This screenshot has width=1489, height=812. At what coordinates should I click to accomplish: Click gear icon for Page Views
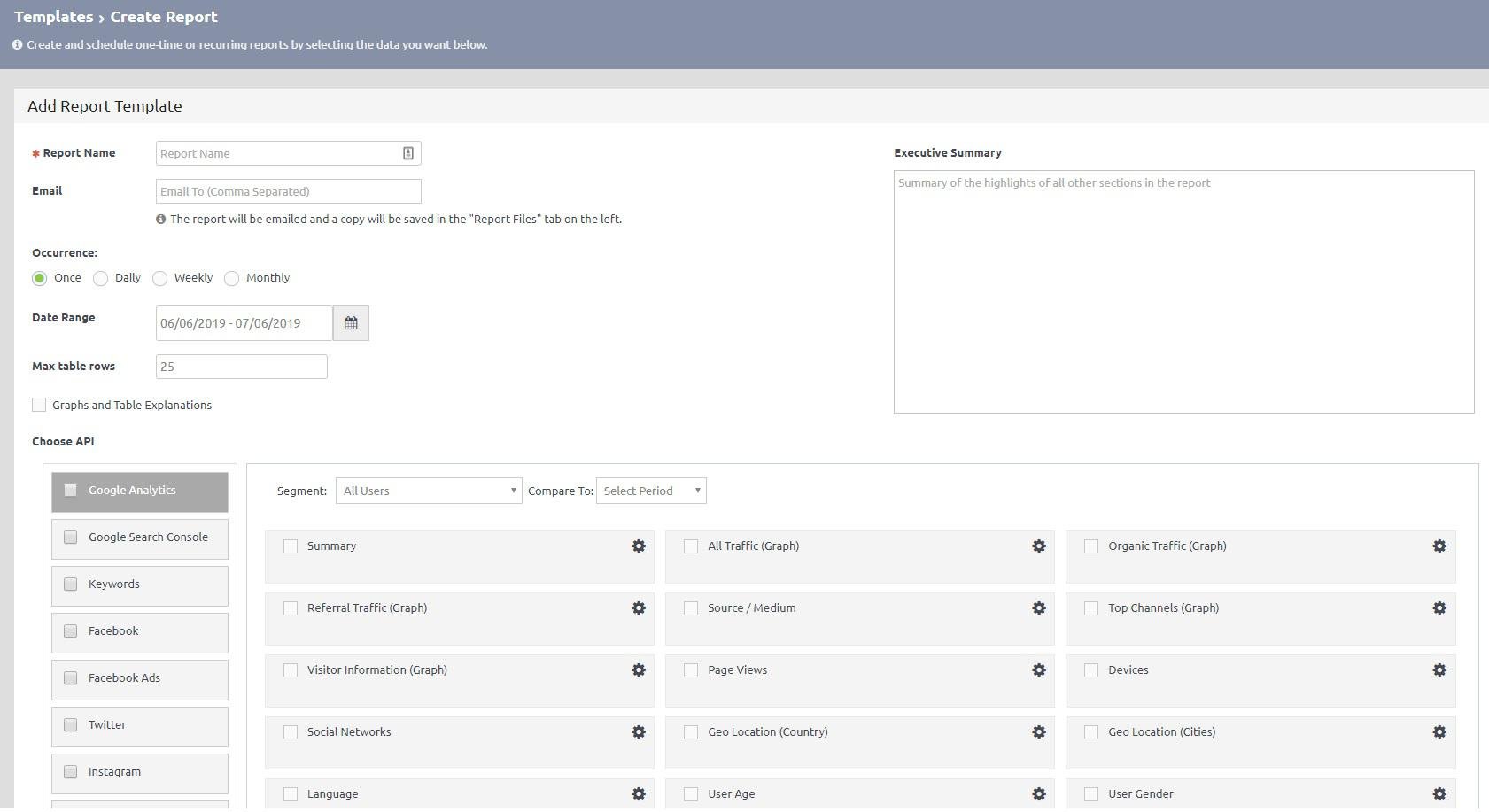(x=1039, y=670)
